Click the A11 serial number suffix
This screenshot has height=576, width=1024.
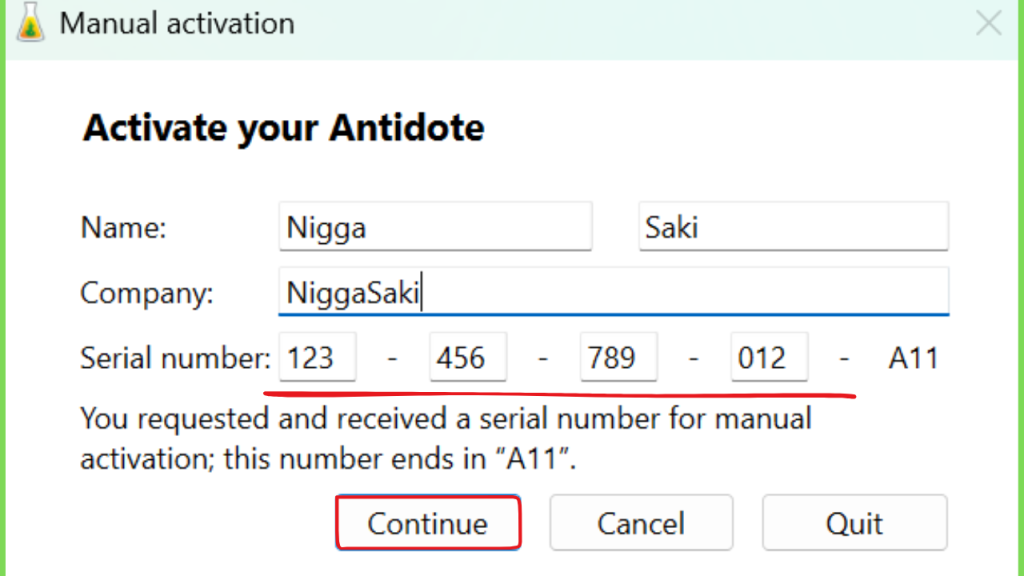[x=913, y=358]
